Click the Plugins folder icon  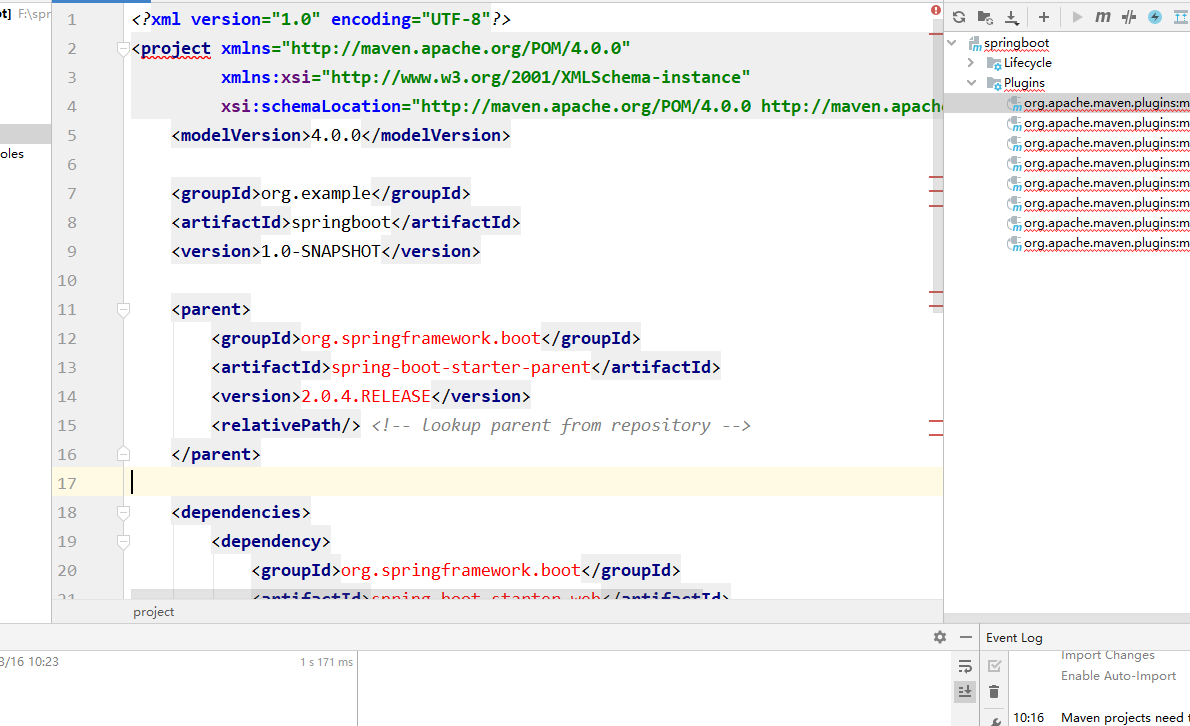click(994, 83)
